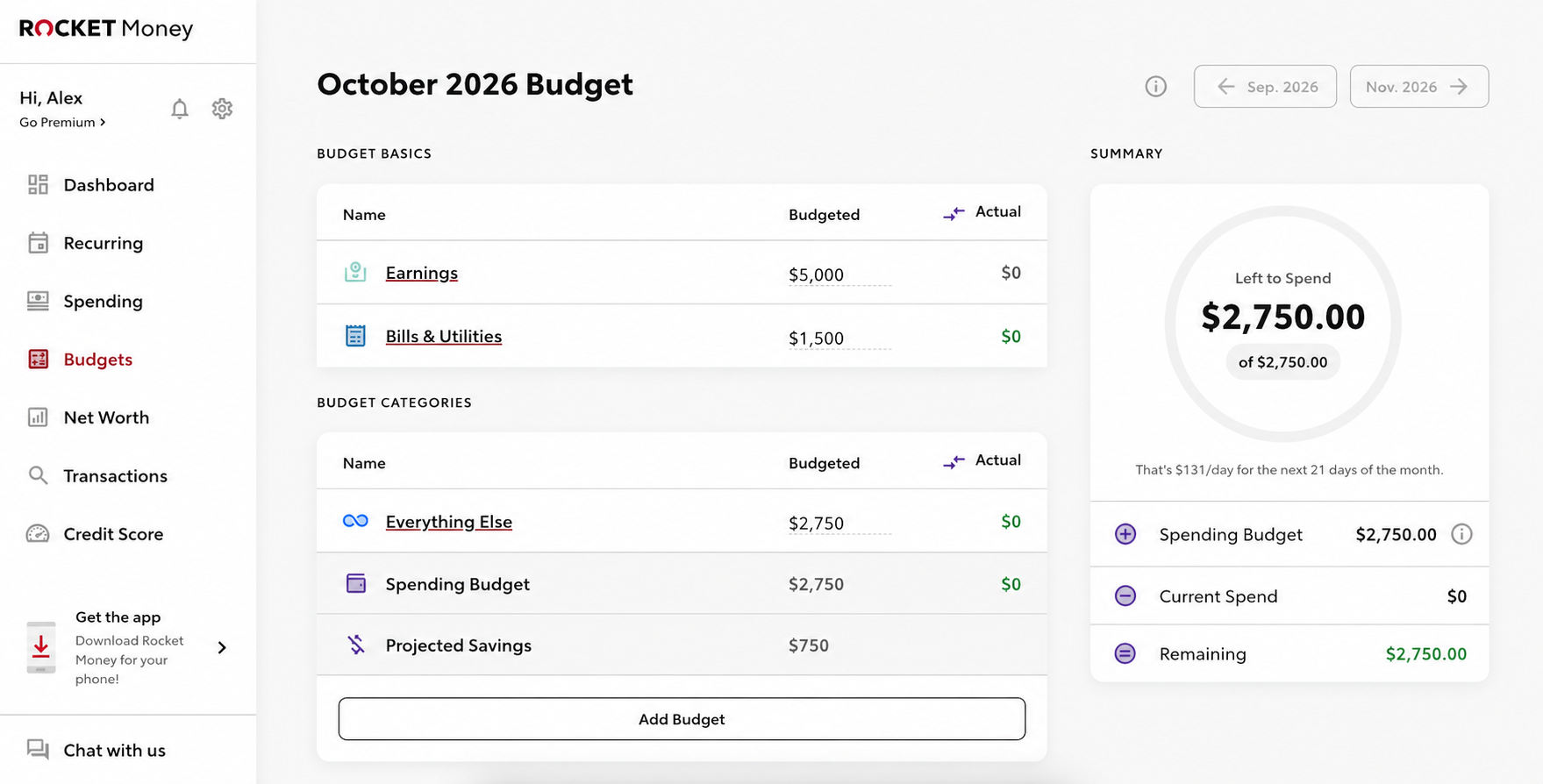Click info icon next to Spending Budget amount
Screen dimensions: 1543x784
tap(1461, 534)
